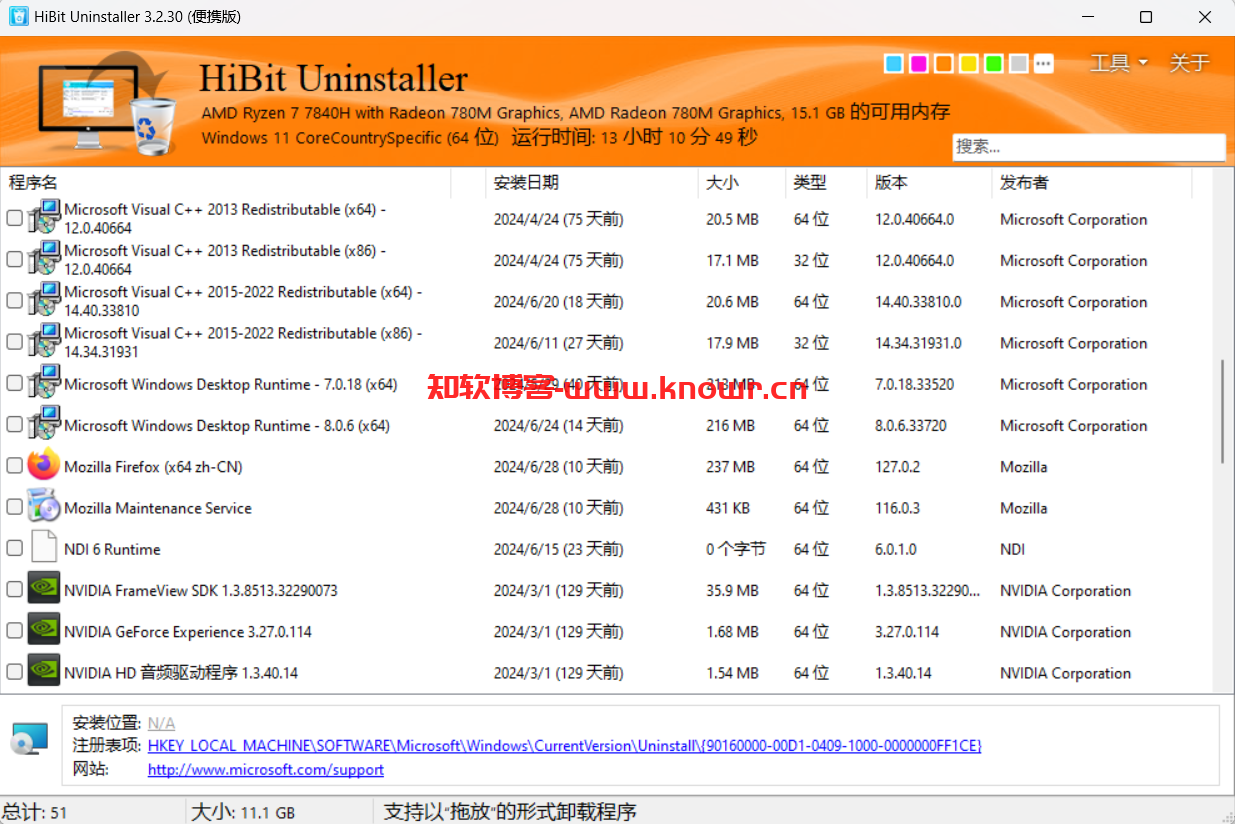
Task: Check the box for Visual C++ 2015-2022 x64
Action: [x=14, y=300]
